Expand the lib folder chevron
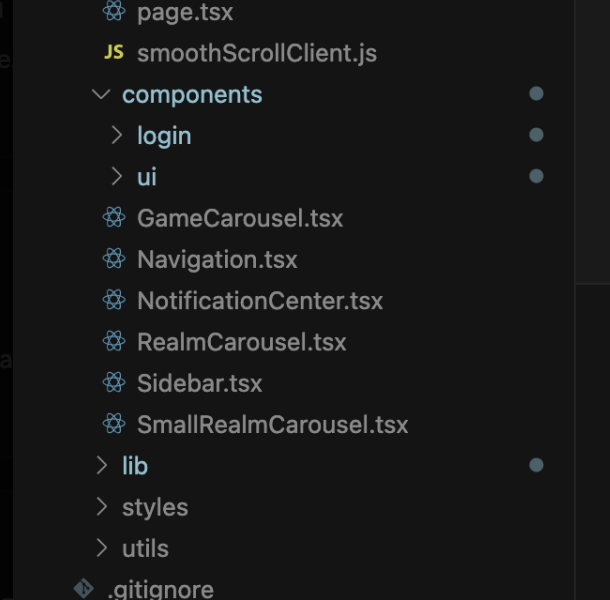The image size is (610, 600). click(x=102, y=465)
